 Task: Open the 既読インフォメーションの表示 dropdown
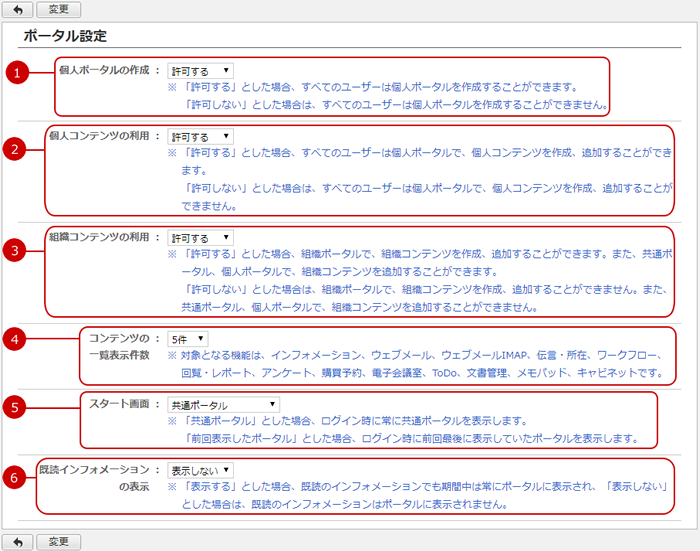[x=200, y=469]
